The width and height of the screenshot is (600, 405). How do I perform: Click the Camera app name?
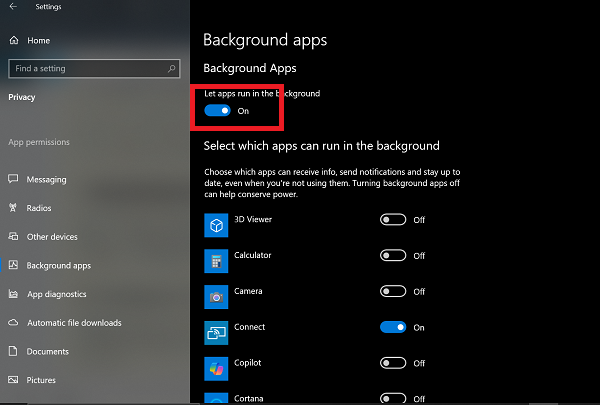tap(248, 291)
